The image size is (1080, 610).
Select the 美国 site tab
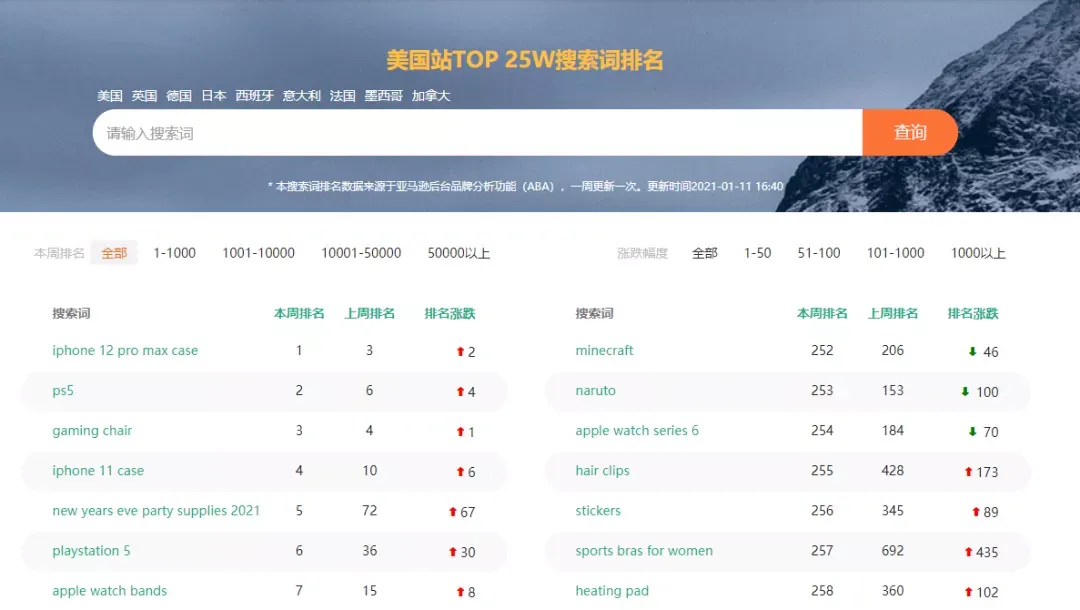click(x=110, y=96)
